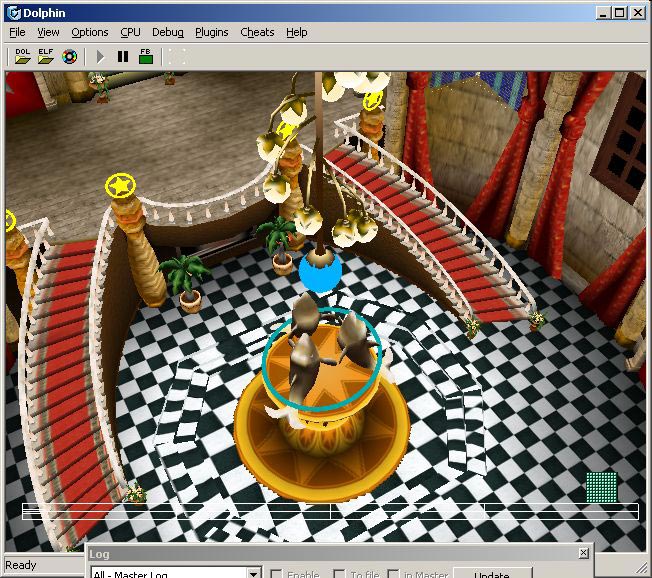This screenshot has width=652, height=578.
Task: Click the FB framebuffer toolbar icon
Action: pyautogui.click(x=146, y=56)
